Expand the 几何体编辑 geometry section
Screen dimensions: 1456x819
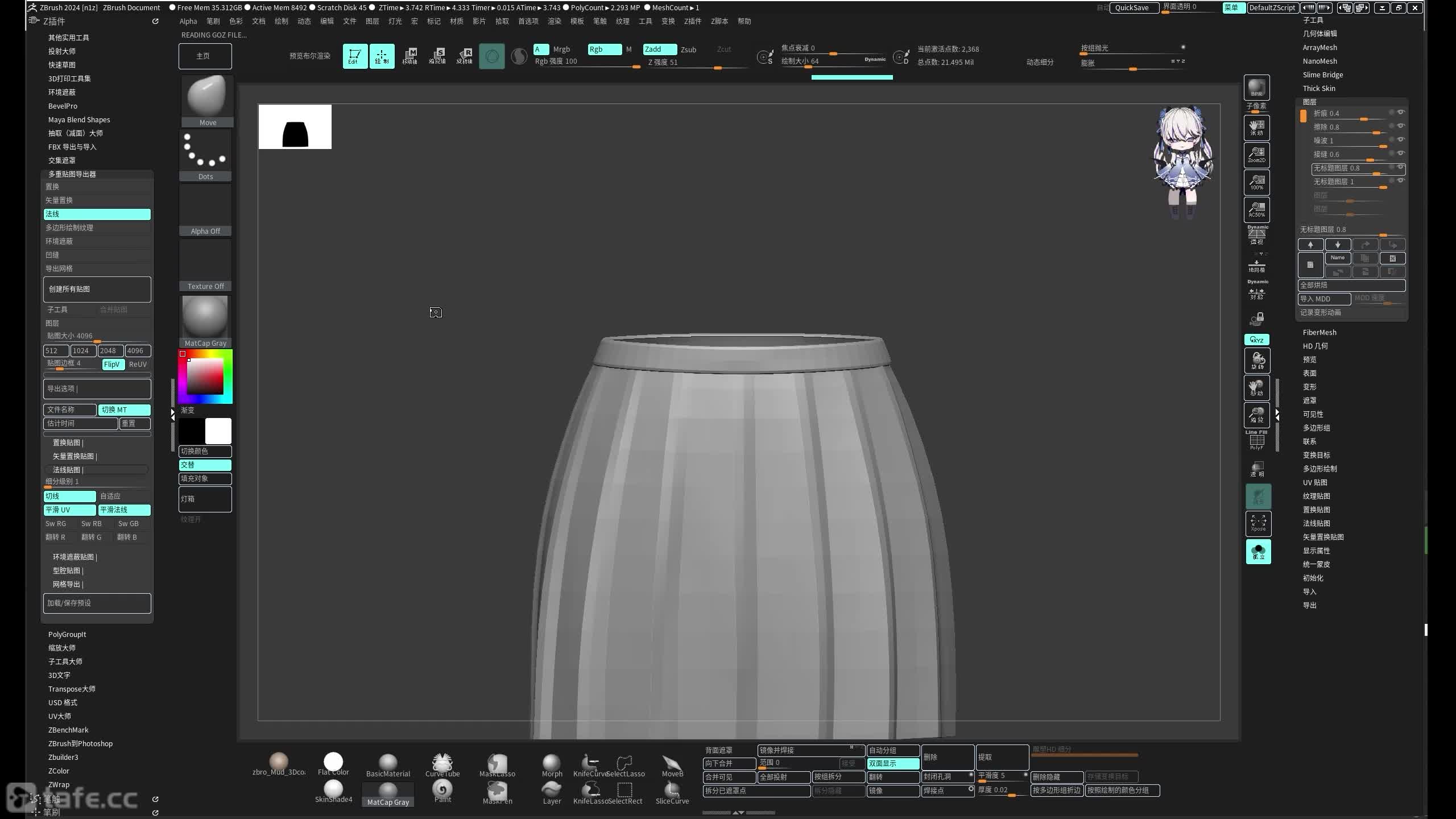(1319, 34)
